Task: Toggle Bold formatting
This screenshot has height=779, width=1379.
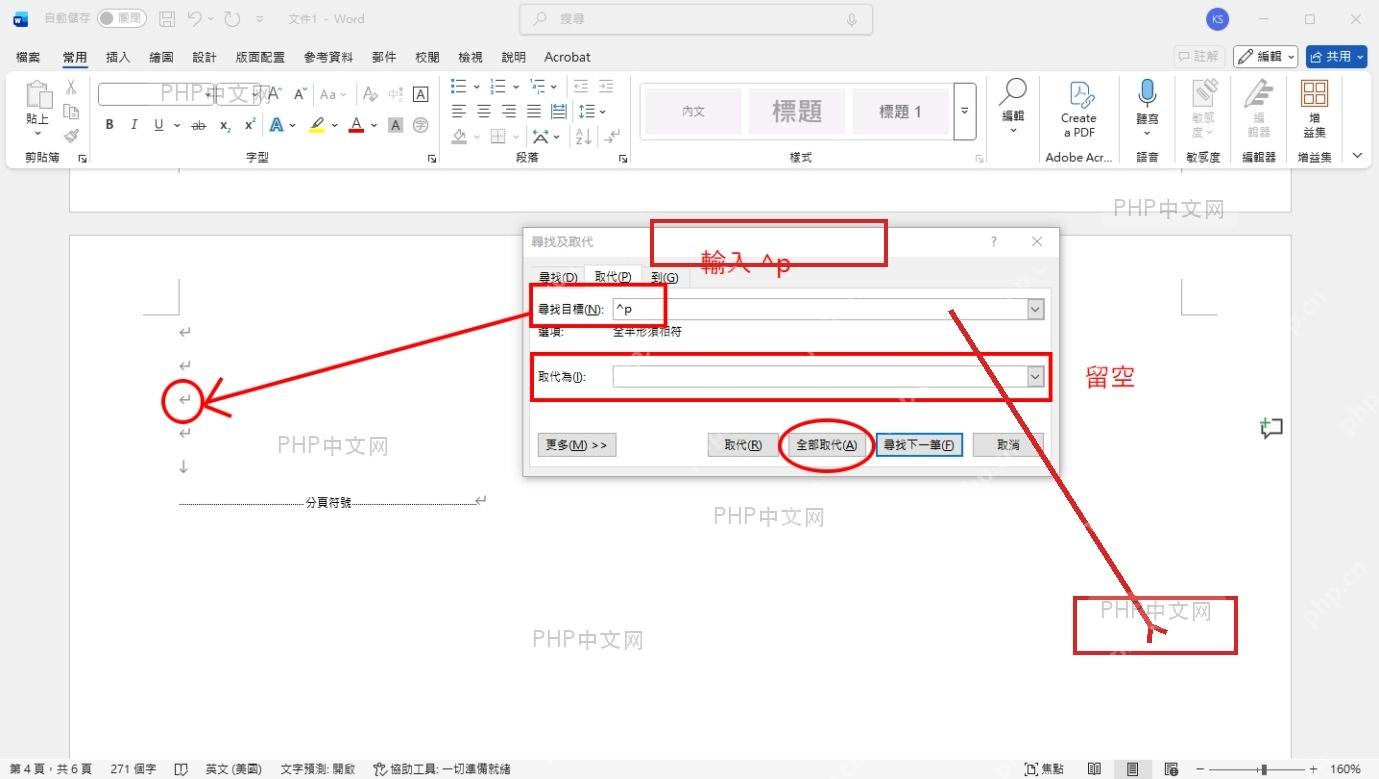Action: point(109,125)
